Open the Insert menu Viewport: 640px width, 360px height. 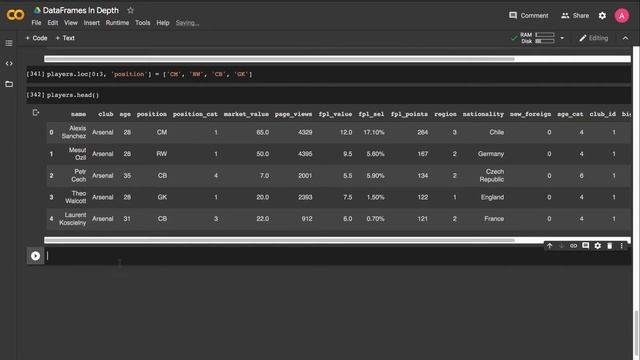(91, 23)
